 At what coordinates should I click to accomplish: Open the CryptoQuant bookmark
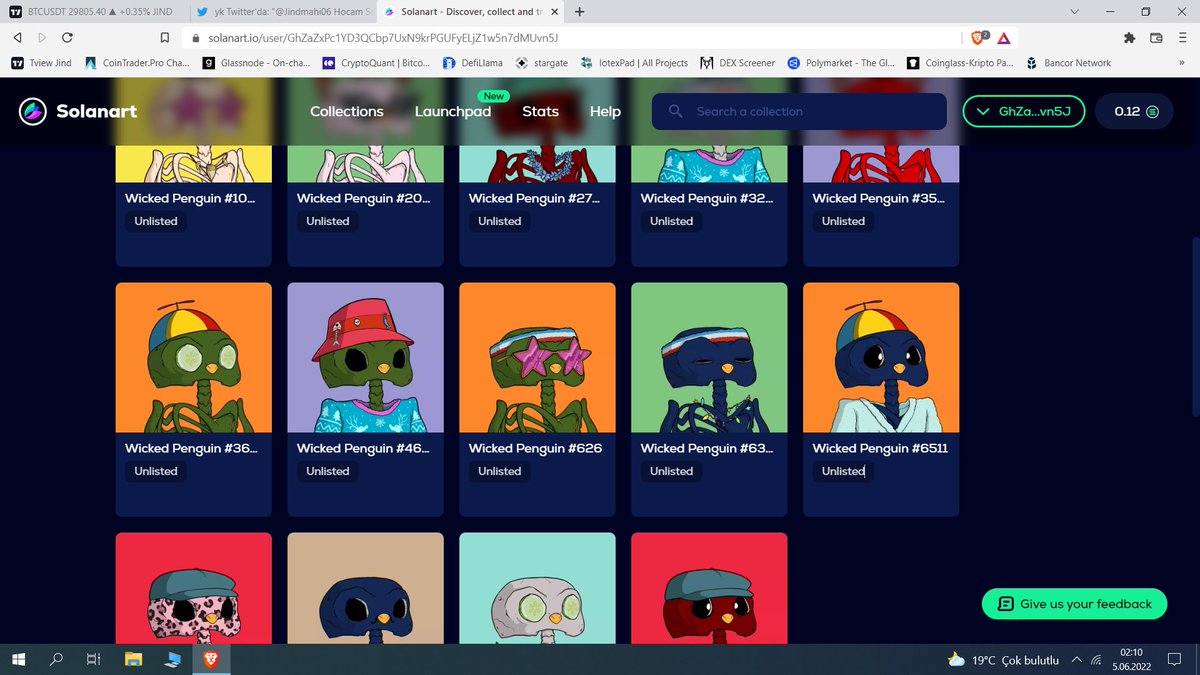(376, 62)
